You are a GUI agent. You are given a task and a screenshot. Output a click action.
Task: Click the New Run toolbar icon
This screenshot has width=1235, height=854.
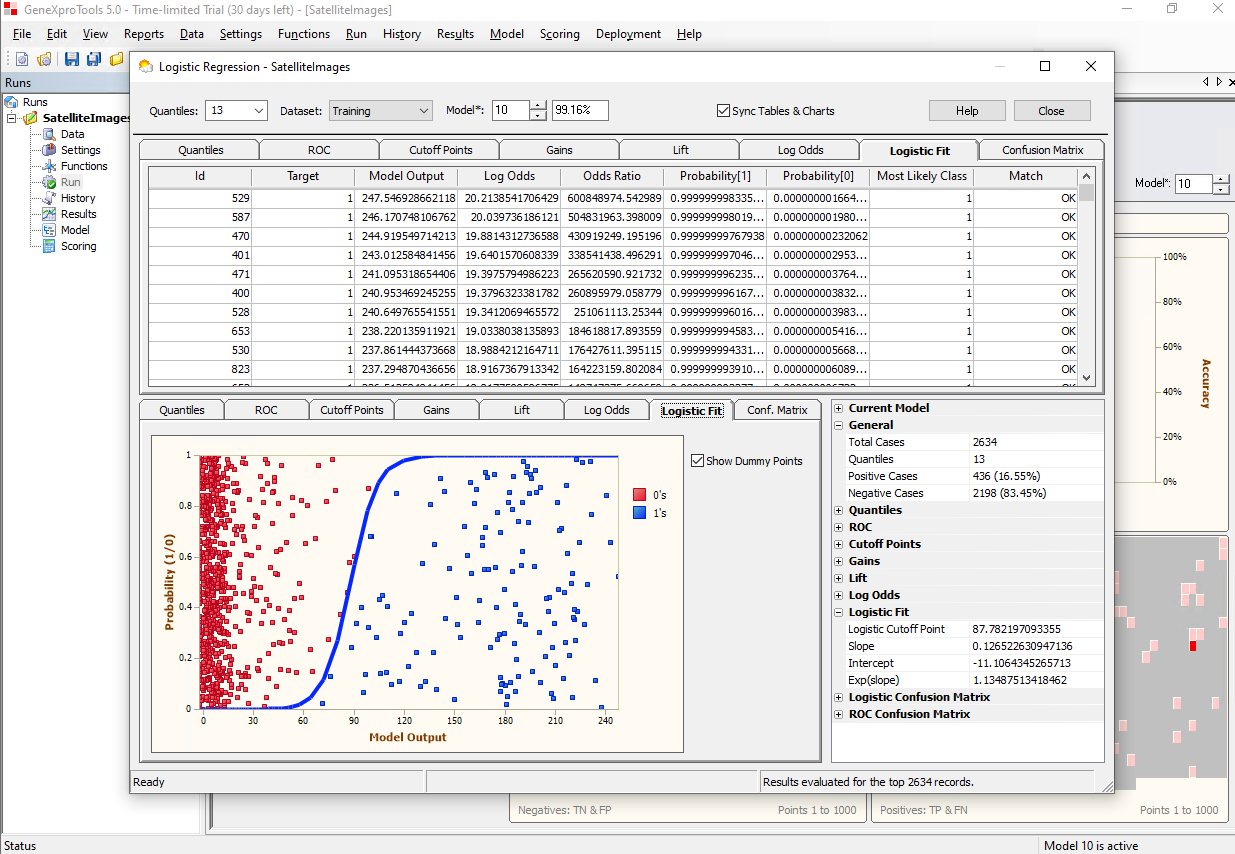(x=22, y=59)
